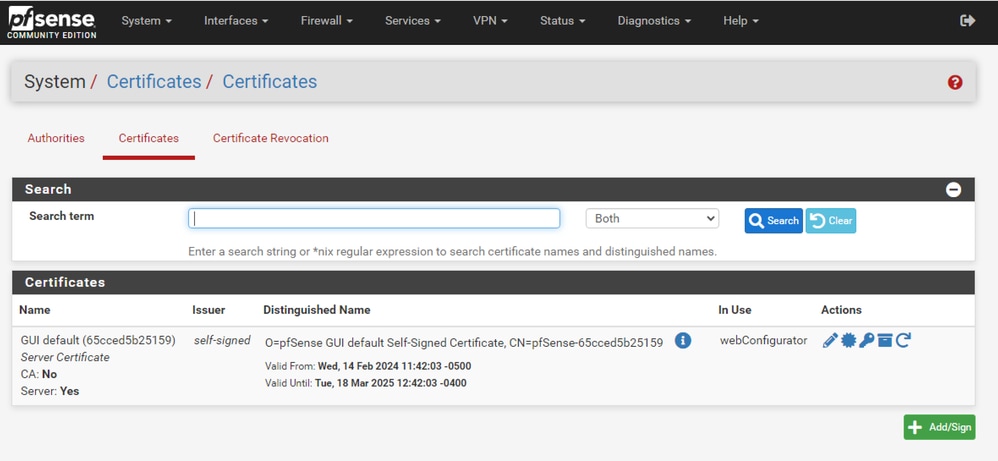Viewport: 998px width, 461px height.
Task: Click the certificate distinguished name text
Action: (x=464, y=343)
